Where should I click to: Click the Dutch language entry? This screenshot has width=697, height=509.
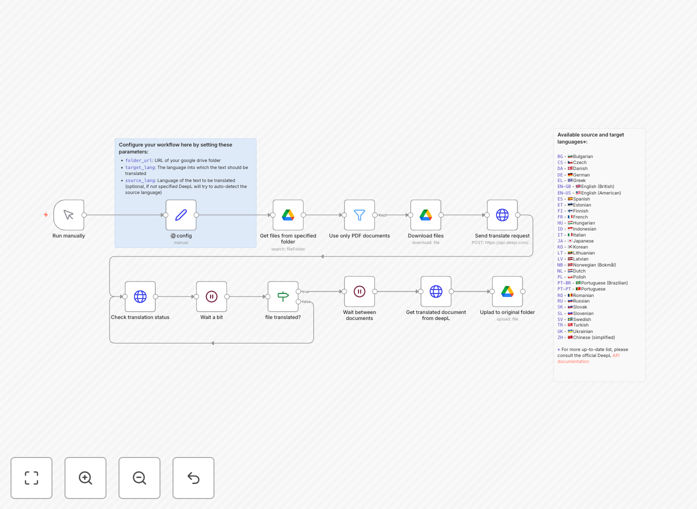[572, 271]
